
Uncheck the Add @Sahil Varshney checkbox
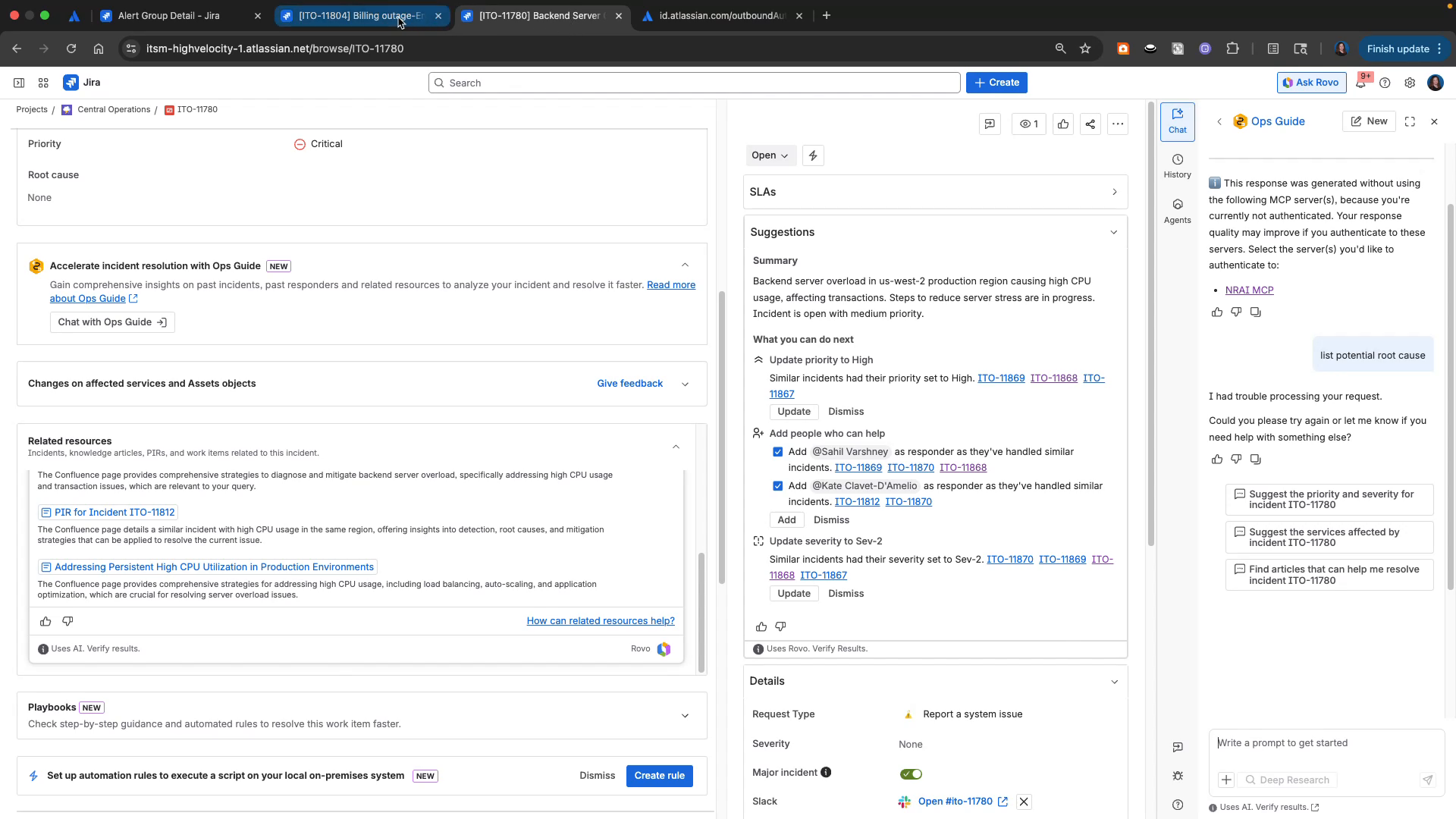777,451
